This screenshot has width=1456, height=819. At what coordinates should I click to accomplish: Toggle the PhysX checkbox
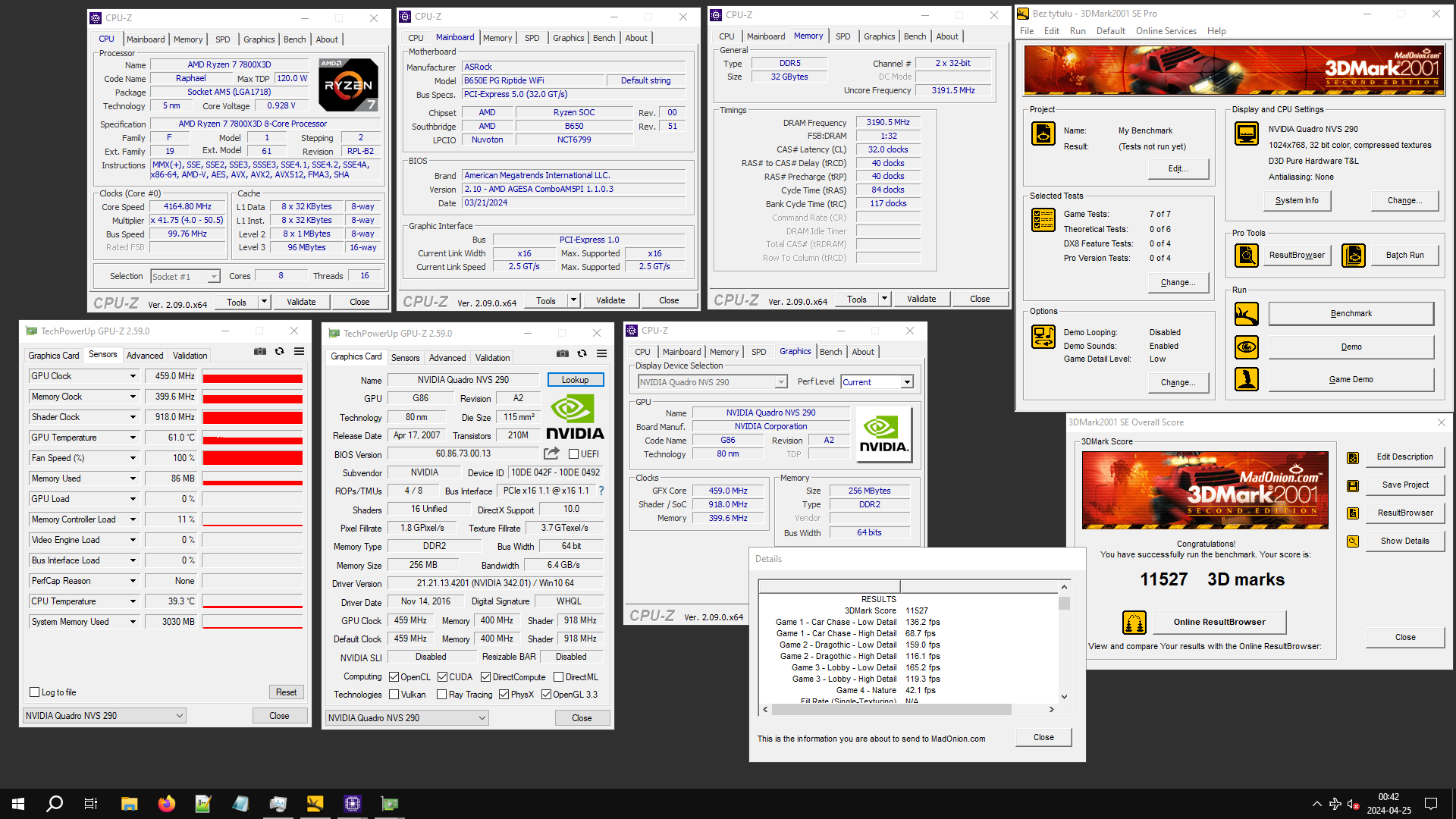point(504,695)
